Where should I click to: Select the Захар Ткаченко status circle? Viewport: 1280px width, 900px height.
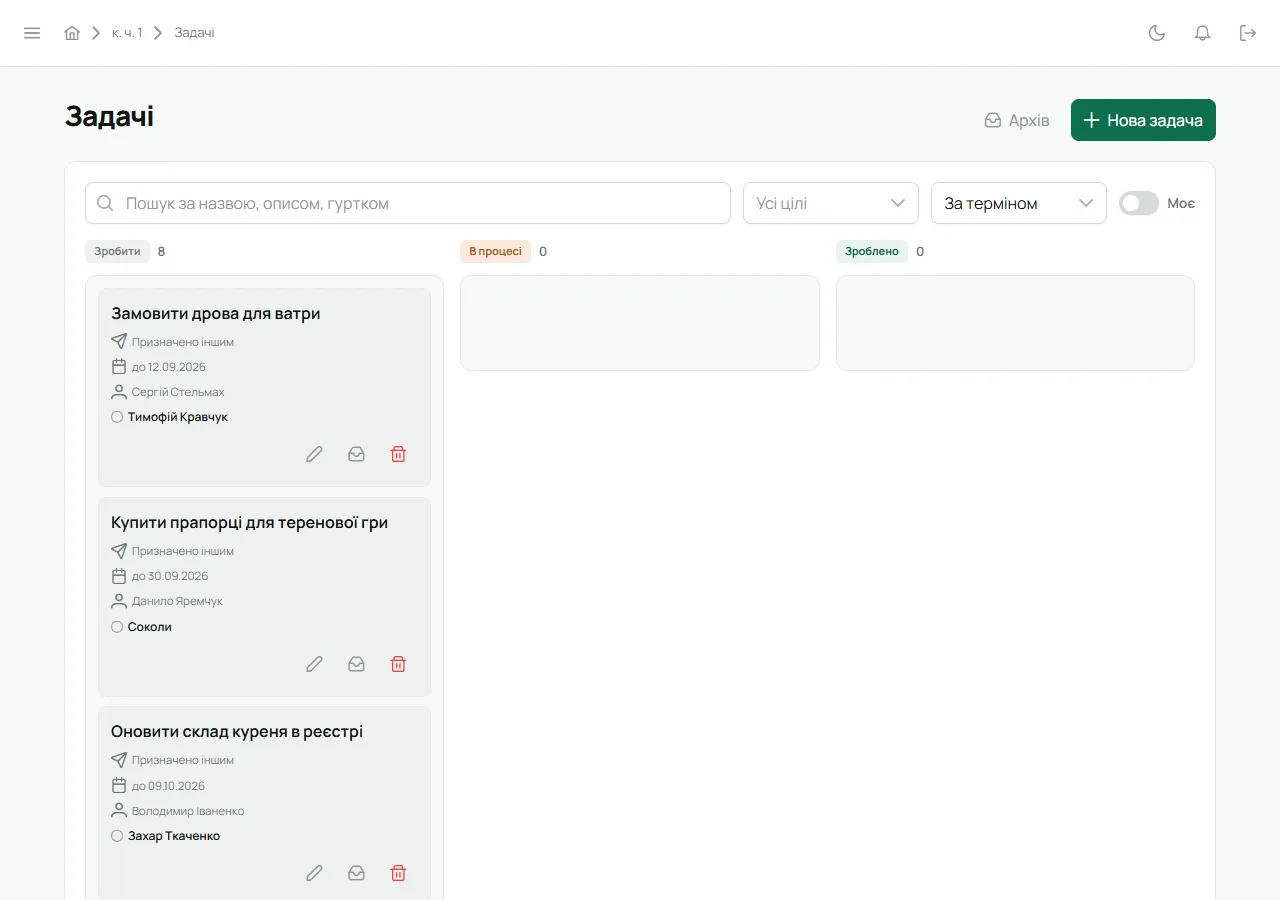pyautogui.click(x=117, y=836)
